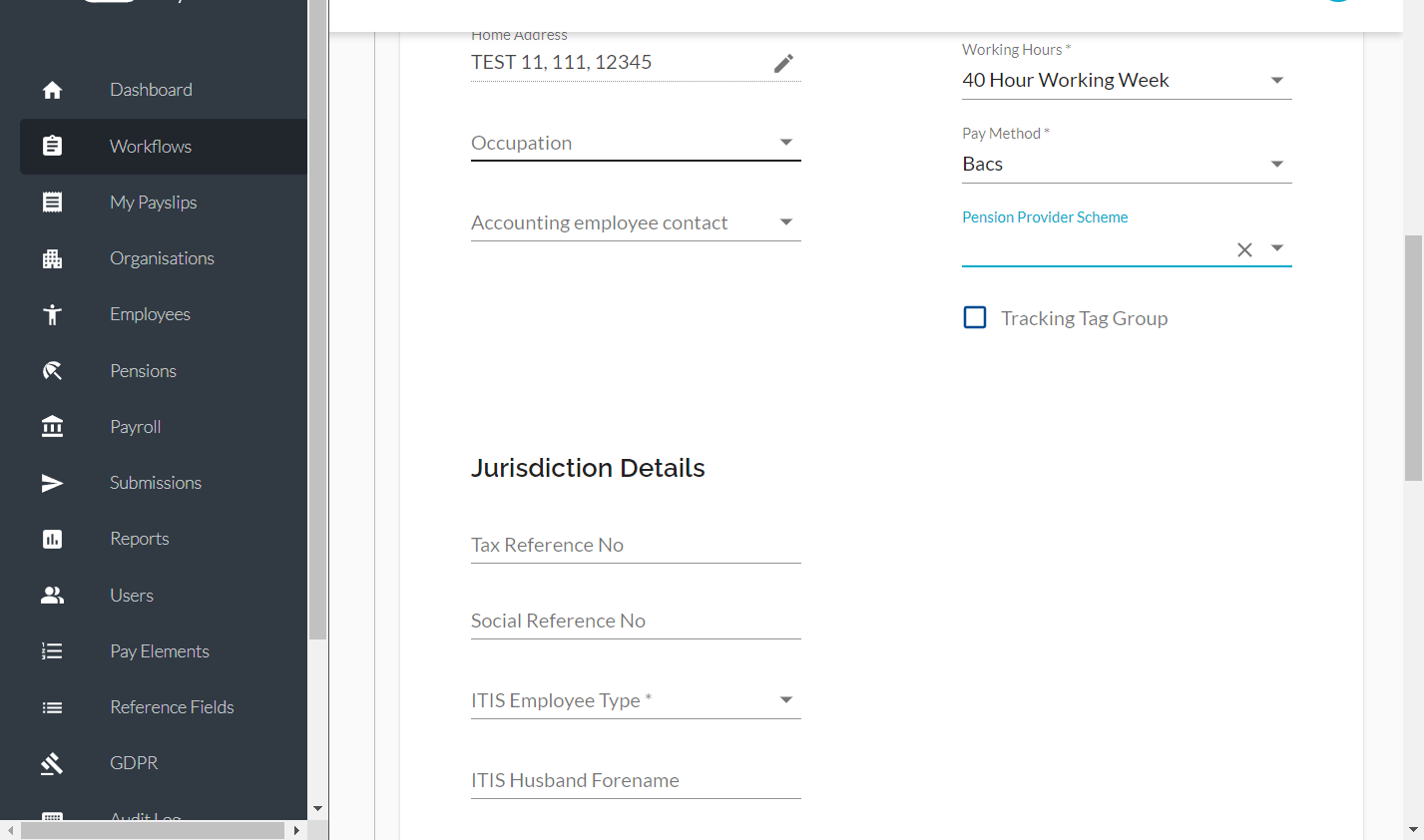Expand the Pay Method dropdown
The image size is (1424, 840).
point(1127,164)
